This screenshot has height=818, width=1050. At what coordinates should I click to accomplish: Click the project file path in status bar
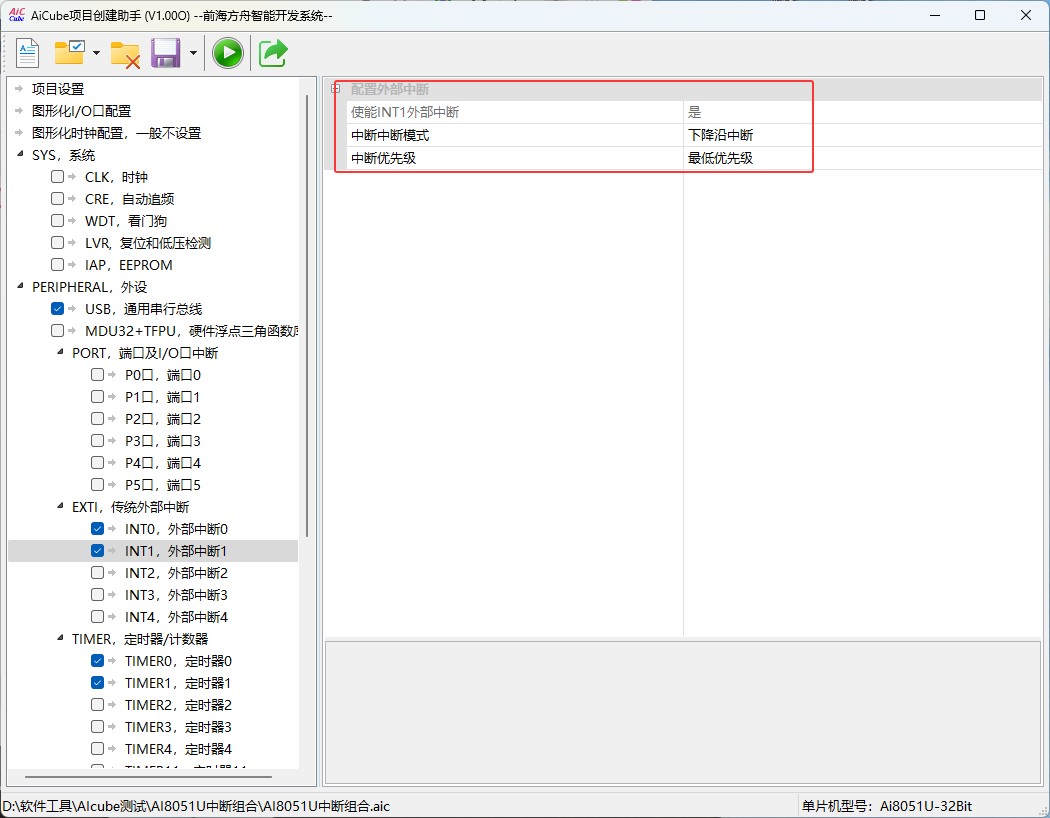point(196,806)
